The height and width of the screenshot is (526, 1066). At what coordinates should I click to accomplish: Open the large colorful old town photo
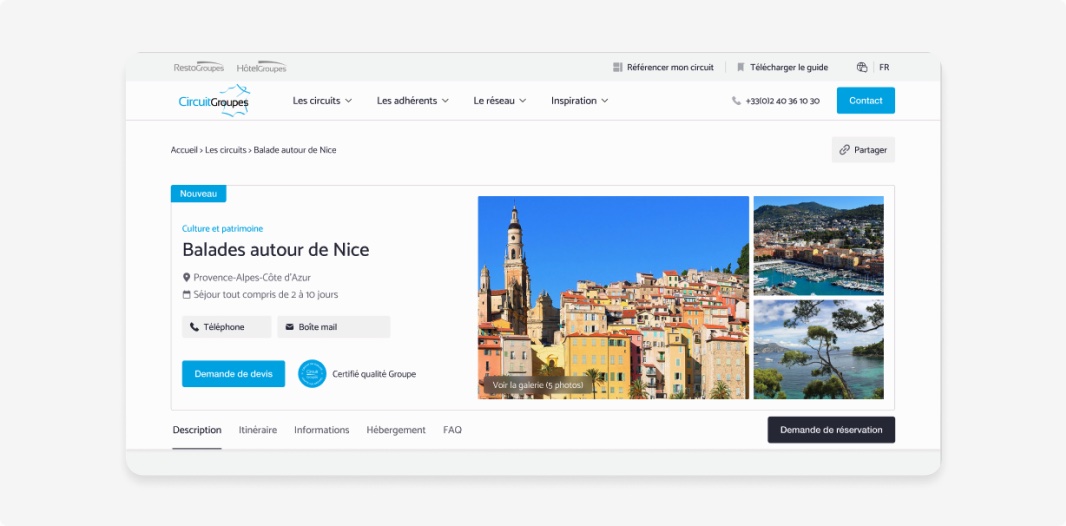(613, 297)
